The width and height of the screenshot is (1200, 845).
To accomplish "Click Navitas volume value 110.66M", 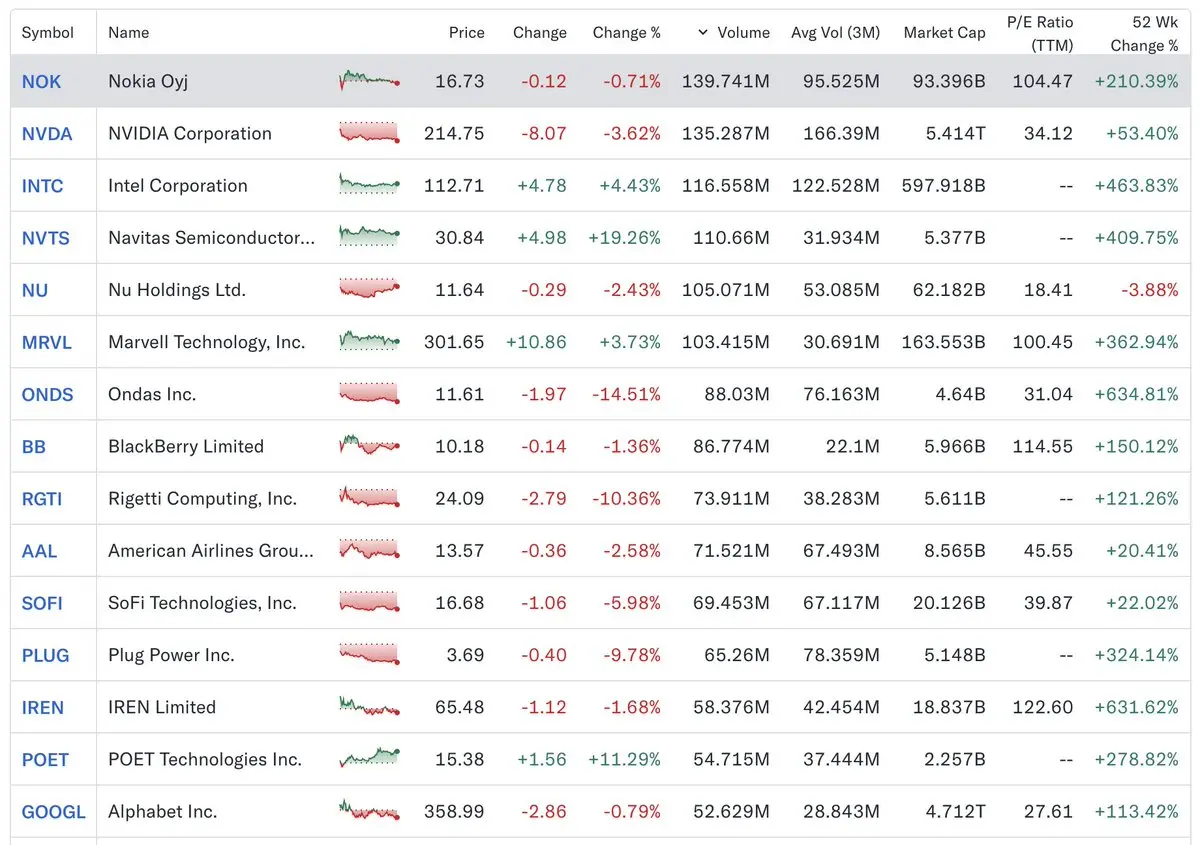I will pos(731,238).
